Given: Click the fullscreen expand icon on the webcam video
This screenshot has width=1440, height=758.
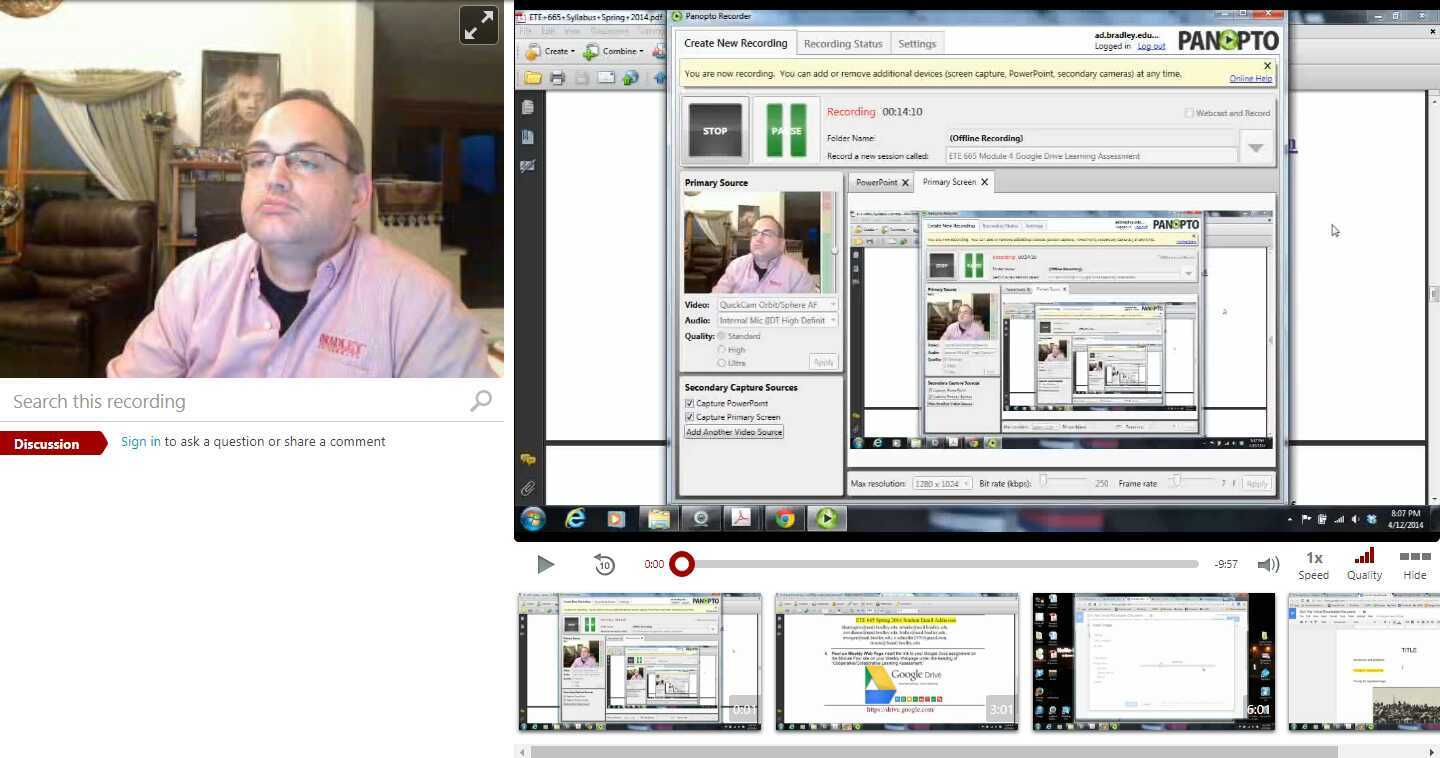Looking at the screenshot, I should pyautogui.click(x=479, y=24).
